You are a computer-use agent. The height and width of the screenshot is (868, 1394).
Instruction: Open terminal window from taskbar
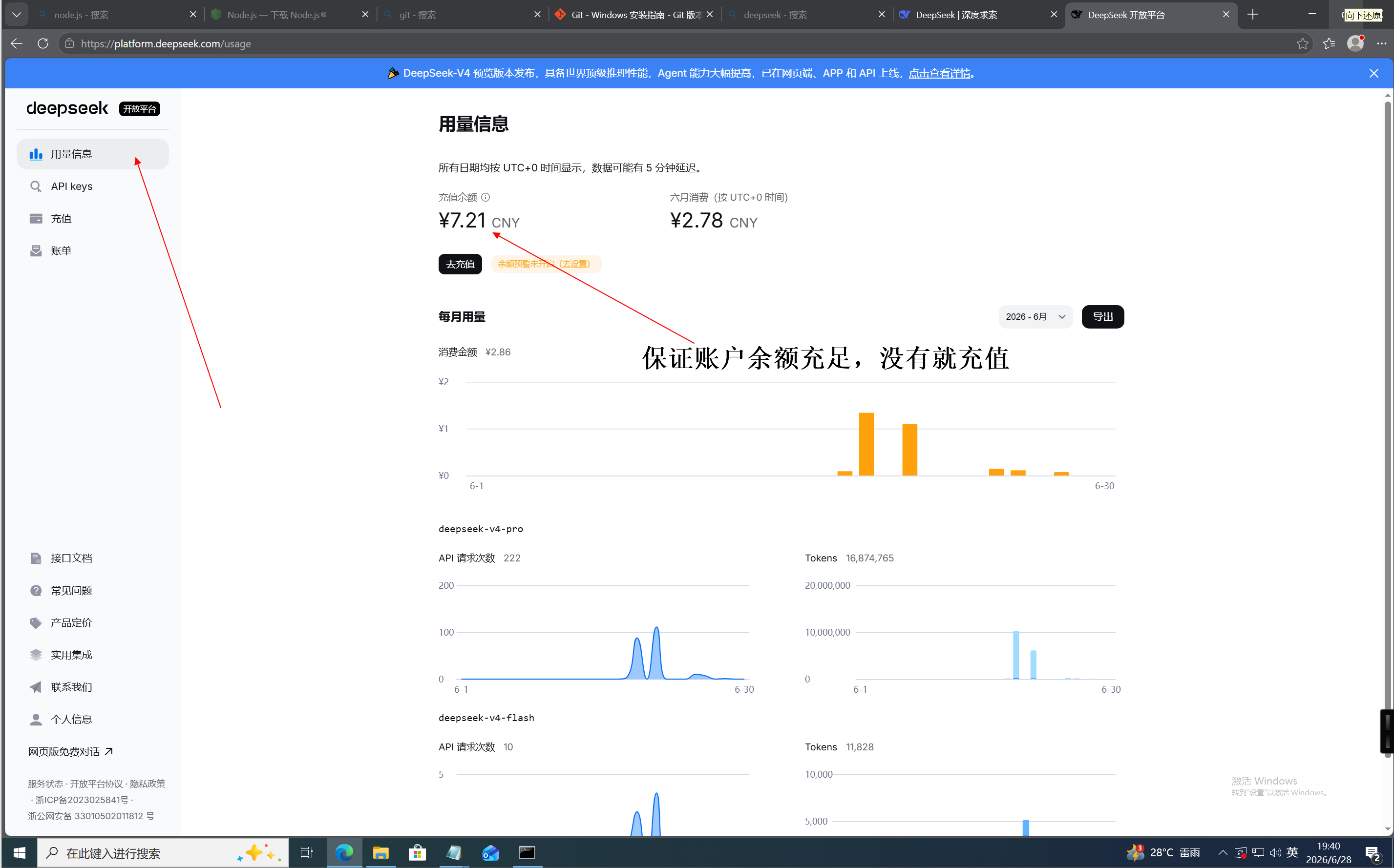527,852
